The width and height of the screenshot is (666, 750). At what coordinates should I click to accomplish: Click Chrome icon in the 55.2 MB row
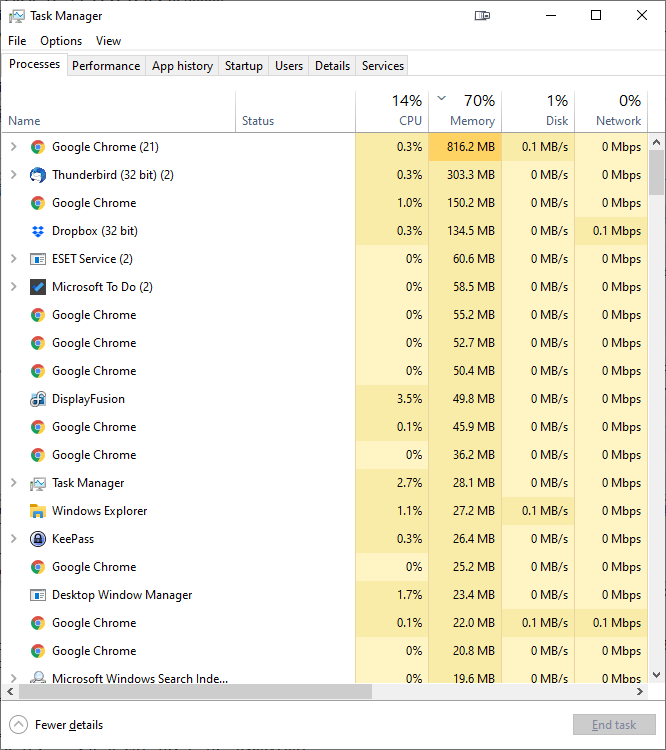(38, 315)
